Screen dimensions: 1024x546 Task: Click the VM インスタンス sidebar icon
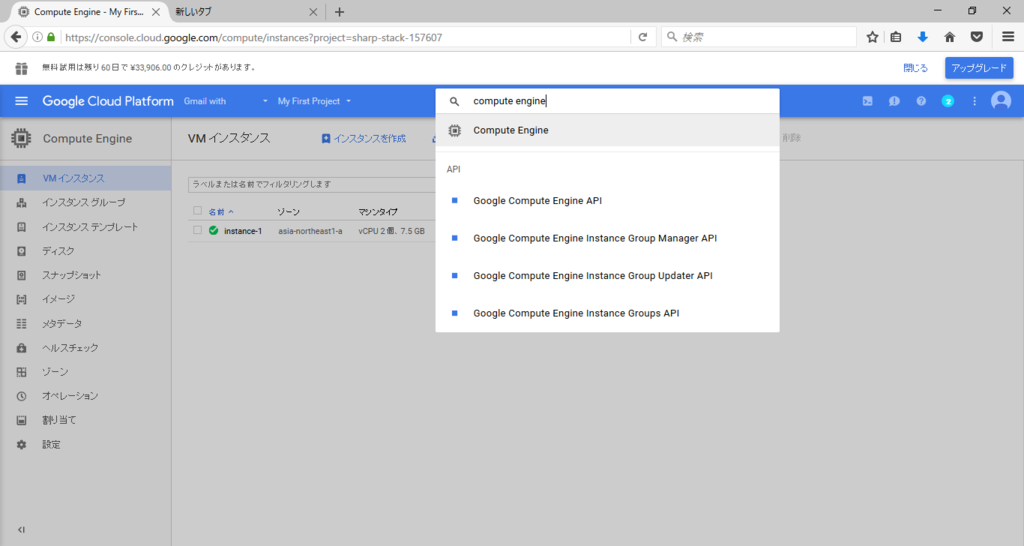22,178
